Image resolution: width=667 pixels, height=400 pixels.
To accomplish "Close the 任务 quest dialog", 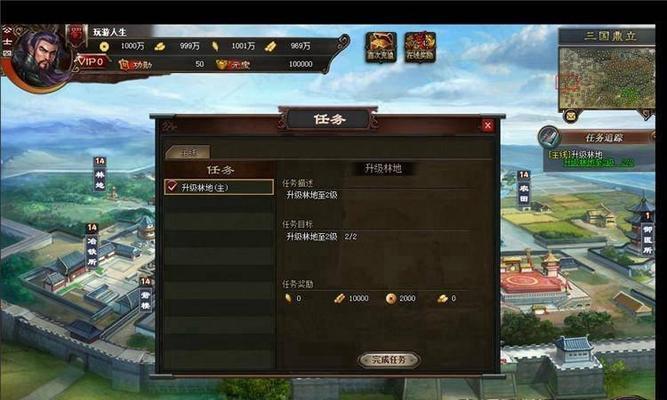I will [x=487, y=126].
